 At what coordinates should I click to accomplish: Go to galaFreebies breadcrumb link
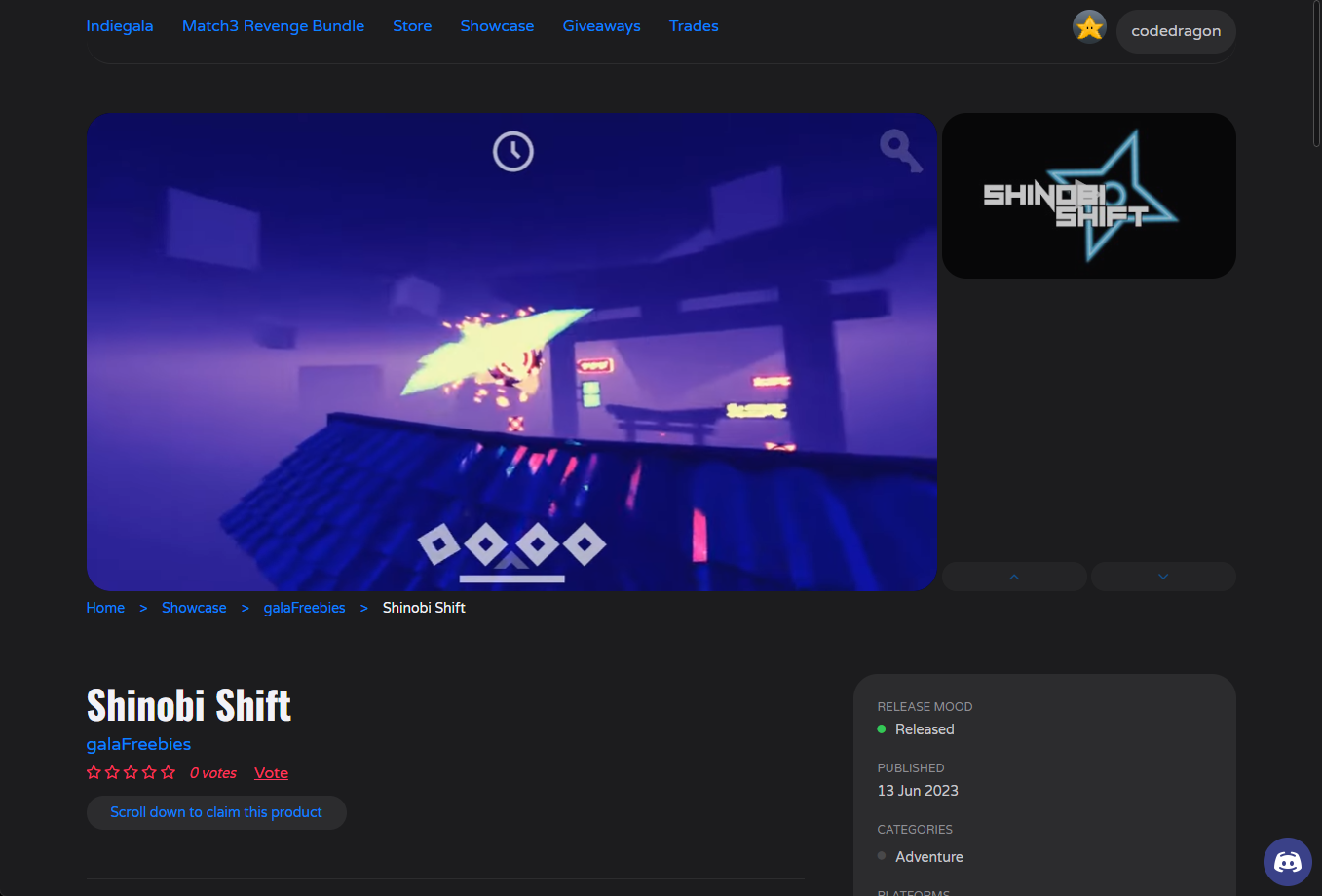304,608
